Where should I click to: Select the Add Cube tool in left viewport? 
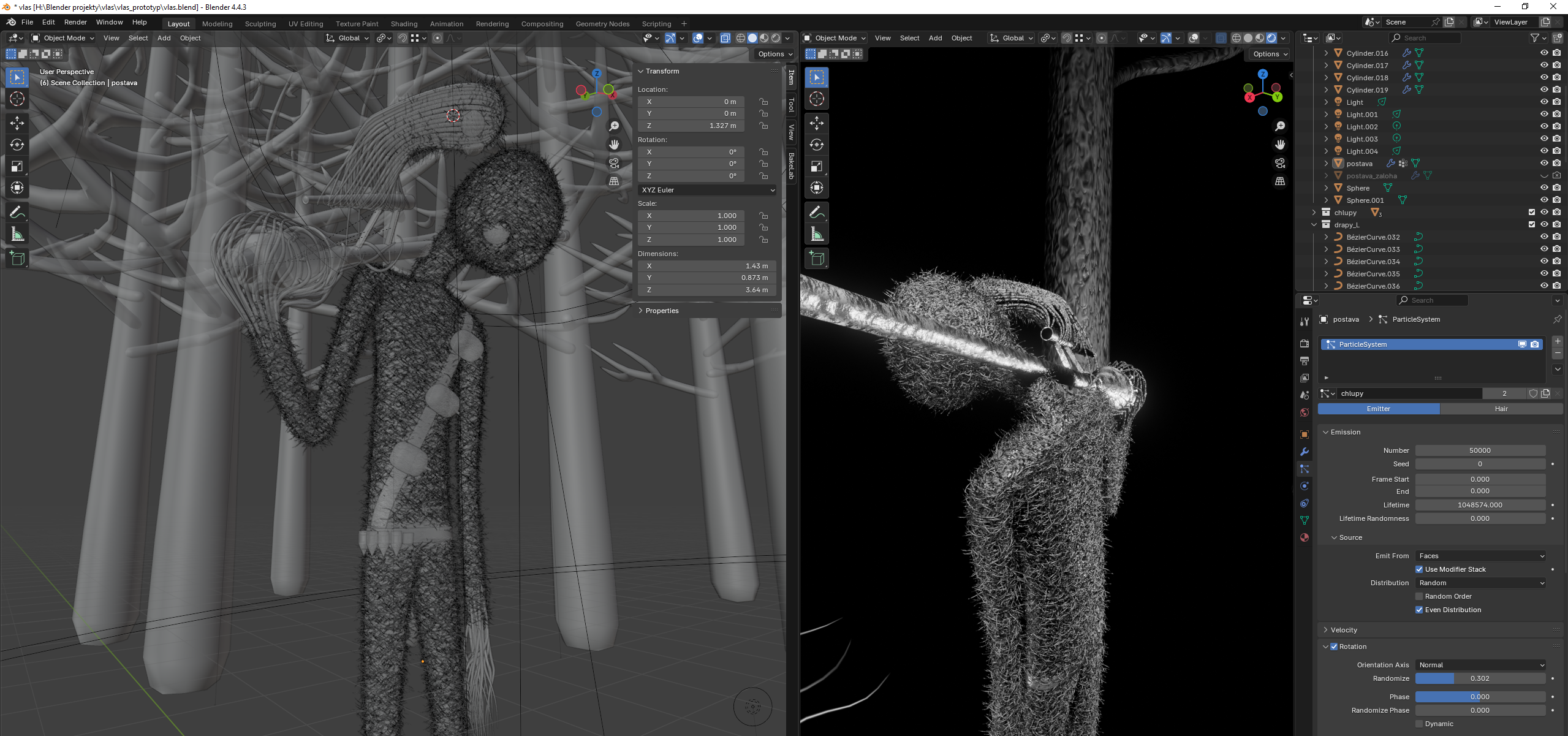pos(17,259)
